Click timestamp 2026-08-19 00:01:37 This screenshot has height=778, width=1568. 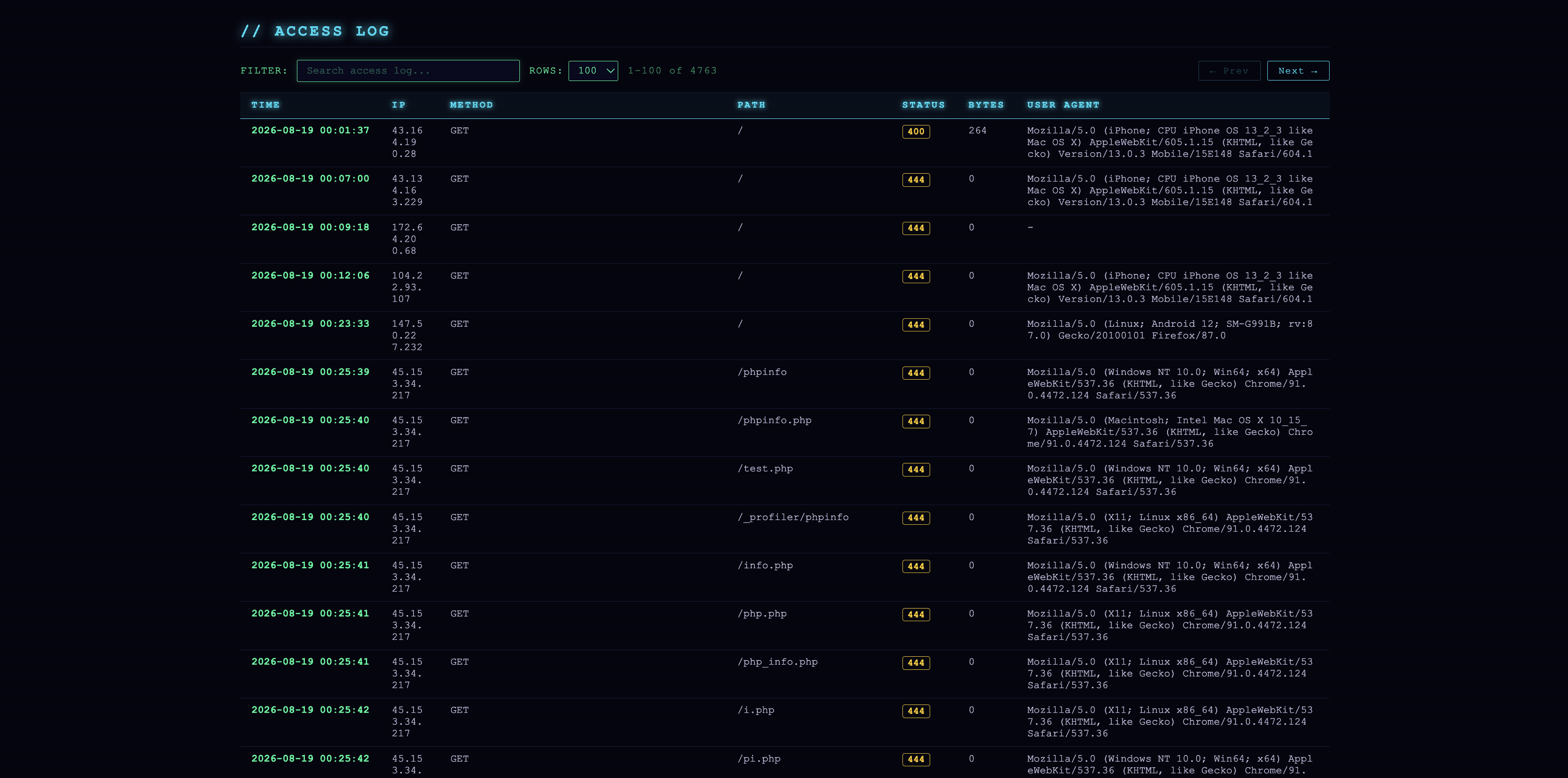310,130
